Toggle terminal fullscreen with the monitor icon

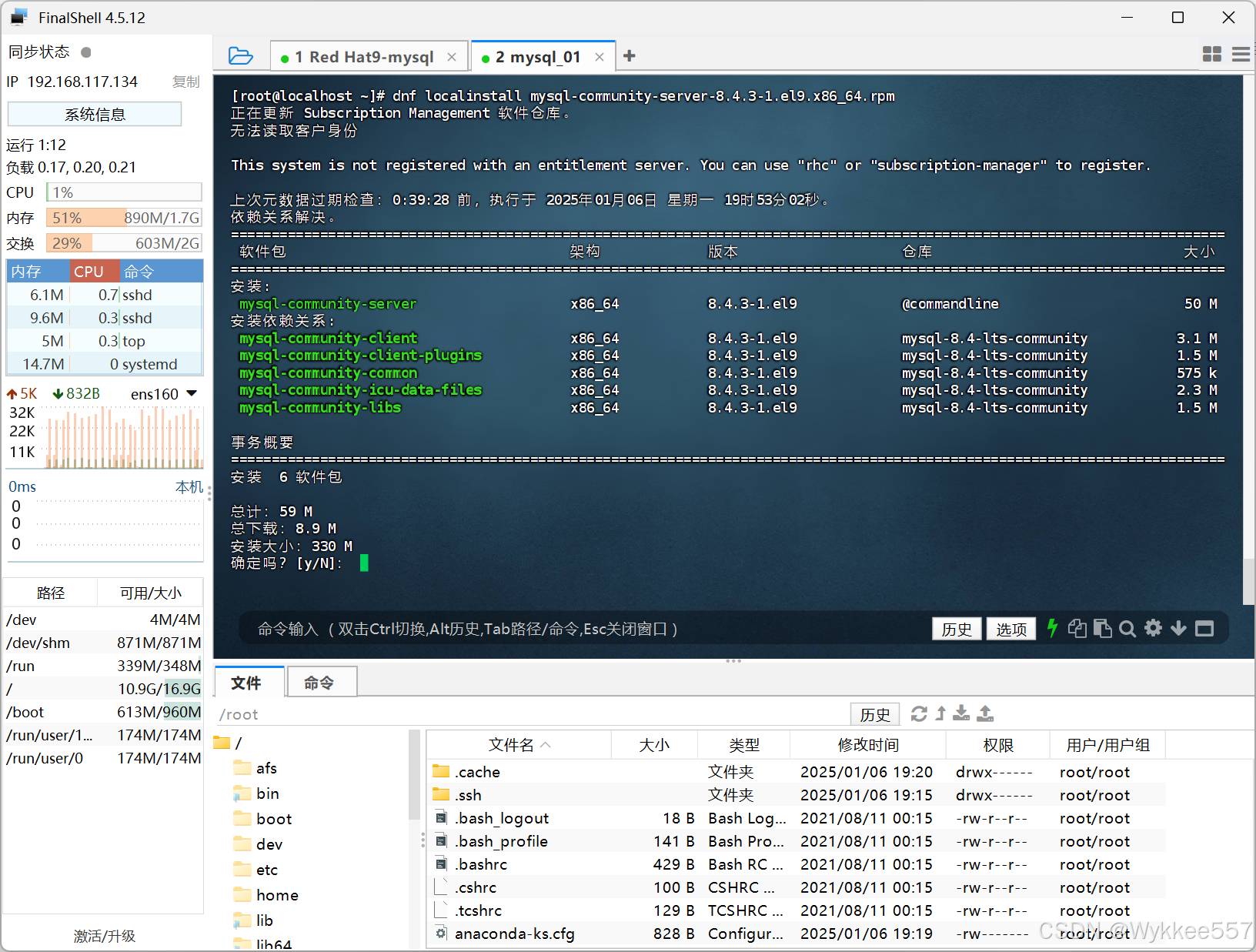(x=1204, y=629)
